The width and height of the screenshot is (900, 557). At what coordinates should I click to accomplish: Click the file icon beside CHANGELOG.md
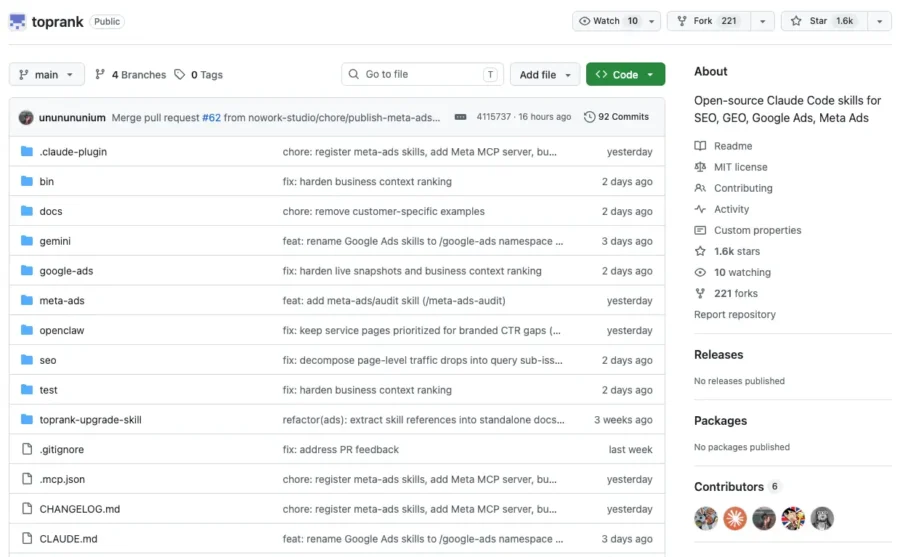point(26,509)
